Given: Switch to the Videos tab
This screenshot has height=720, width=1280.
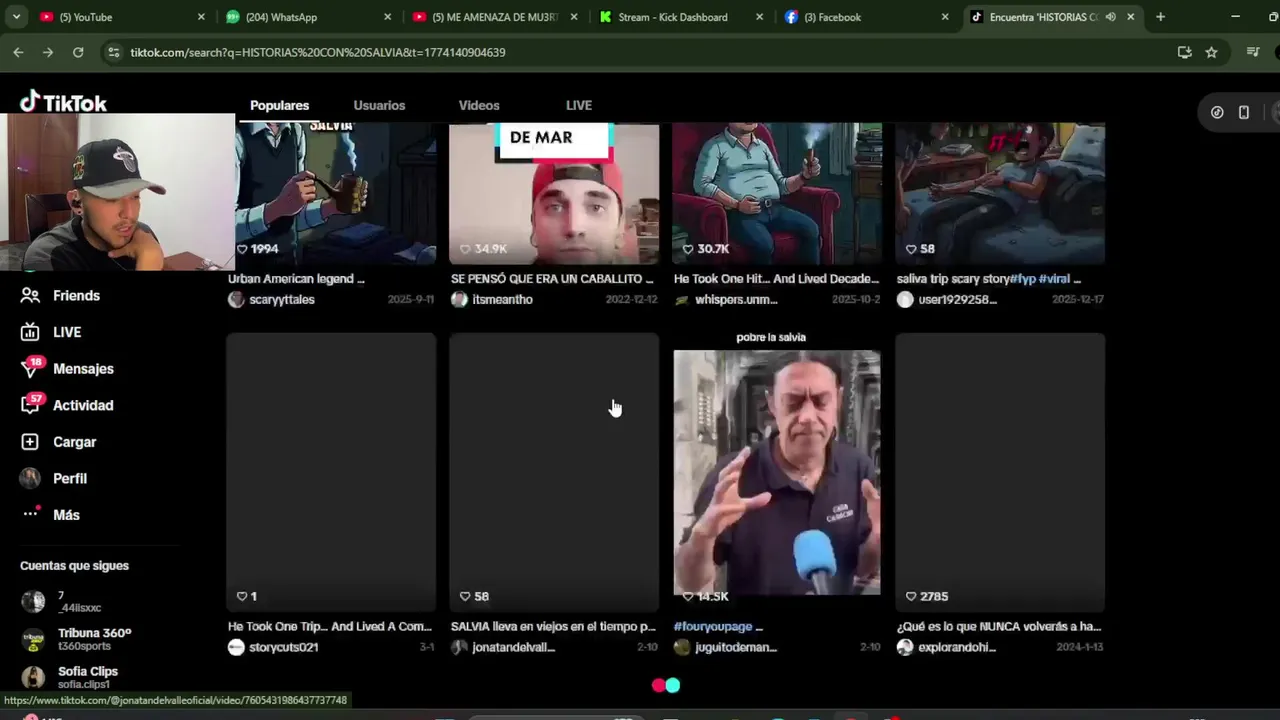Looking at the screenshot, I should click(479, 105).
